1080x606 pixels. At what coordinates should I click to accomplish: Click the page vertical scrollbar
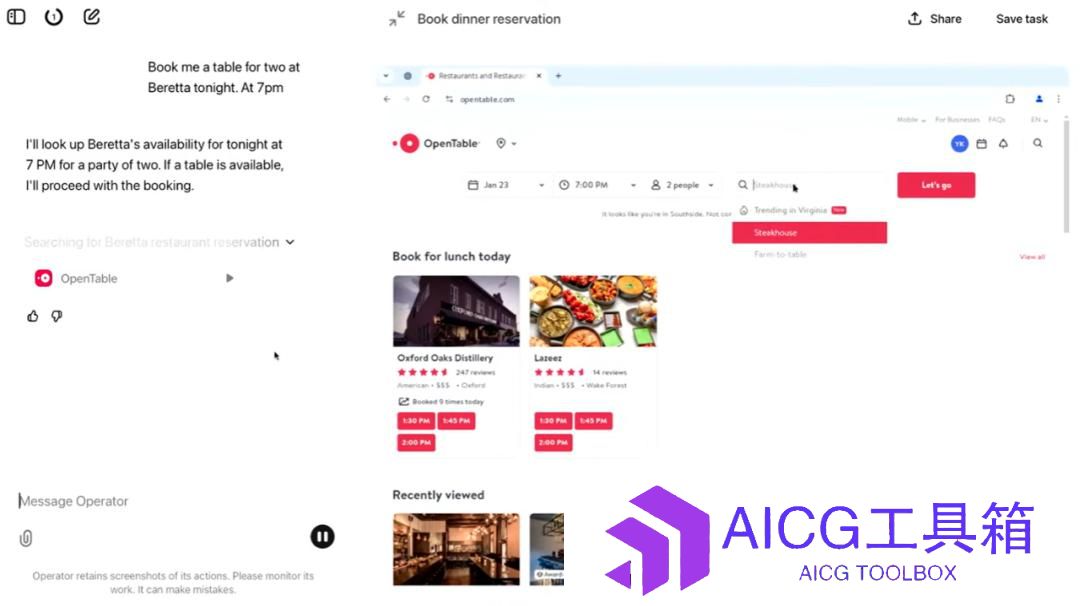coord(1066,176)
